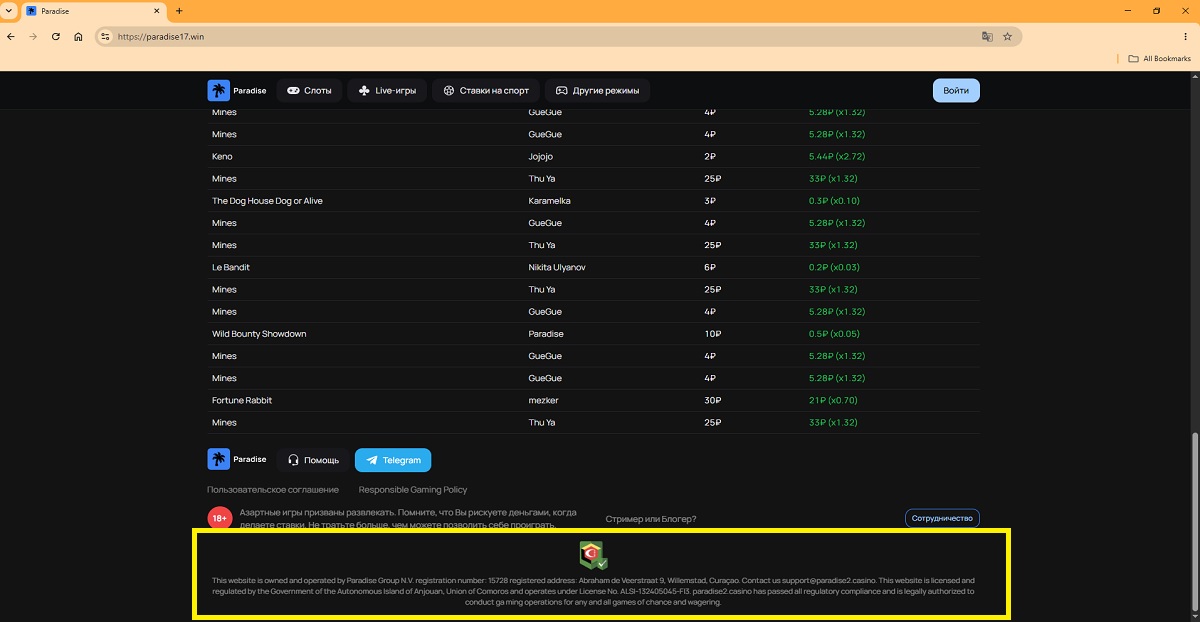Click the 0.2₽ (x0.03) payout
Image resolution: width=1200 pixels, height=622 pixels.
[x=835, y=267]
